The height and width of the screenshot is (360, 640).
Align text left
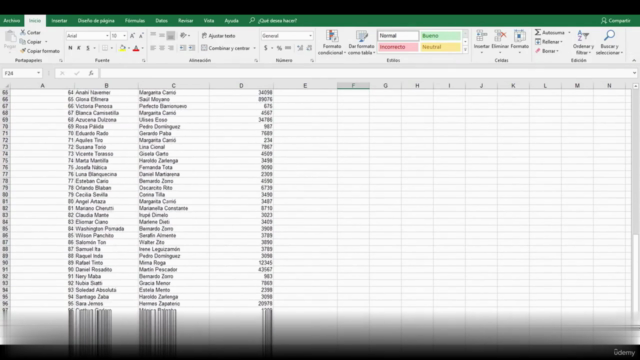pyautogui.click(x=153, y=48)
